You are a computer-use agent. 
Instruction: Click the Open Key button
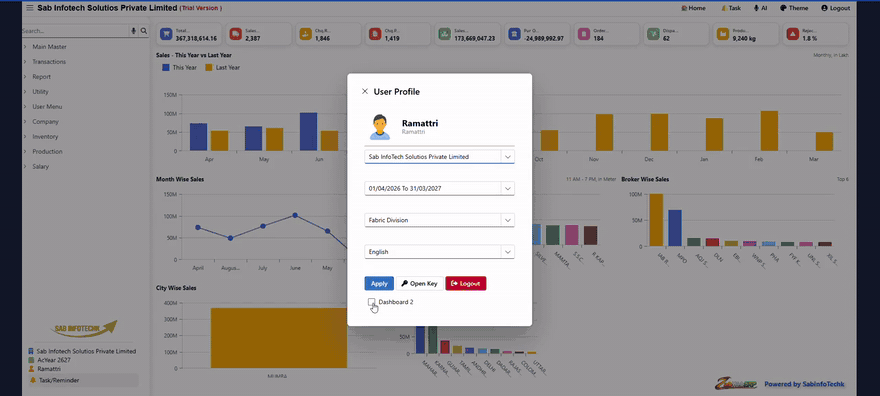coord(420,283)
